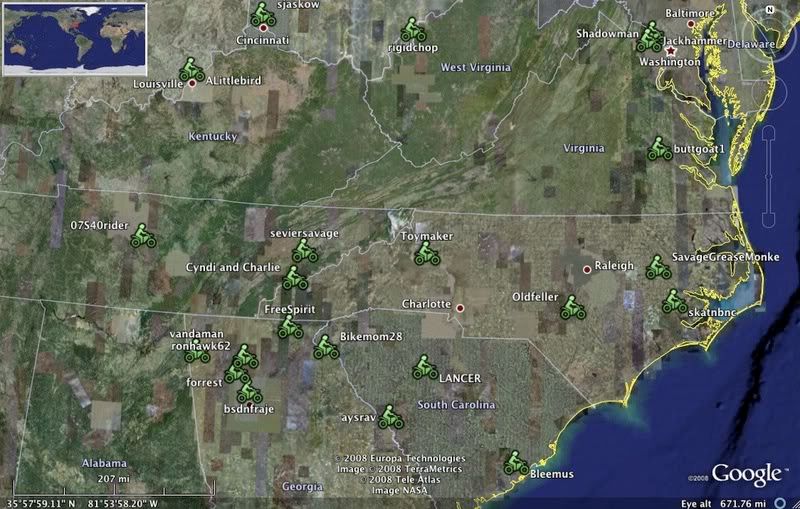Select the skatnbnc motorcycle placemark
This screenshot has height=509, width=800.
(x=674, y=301)
